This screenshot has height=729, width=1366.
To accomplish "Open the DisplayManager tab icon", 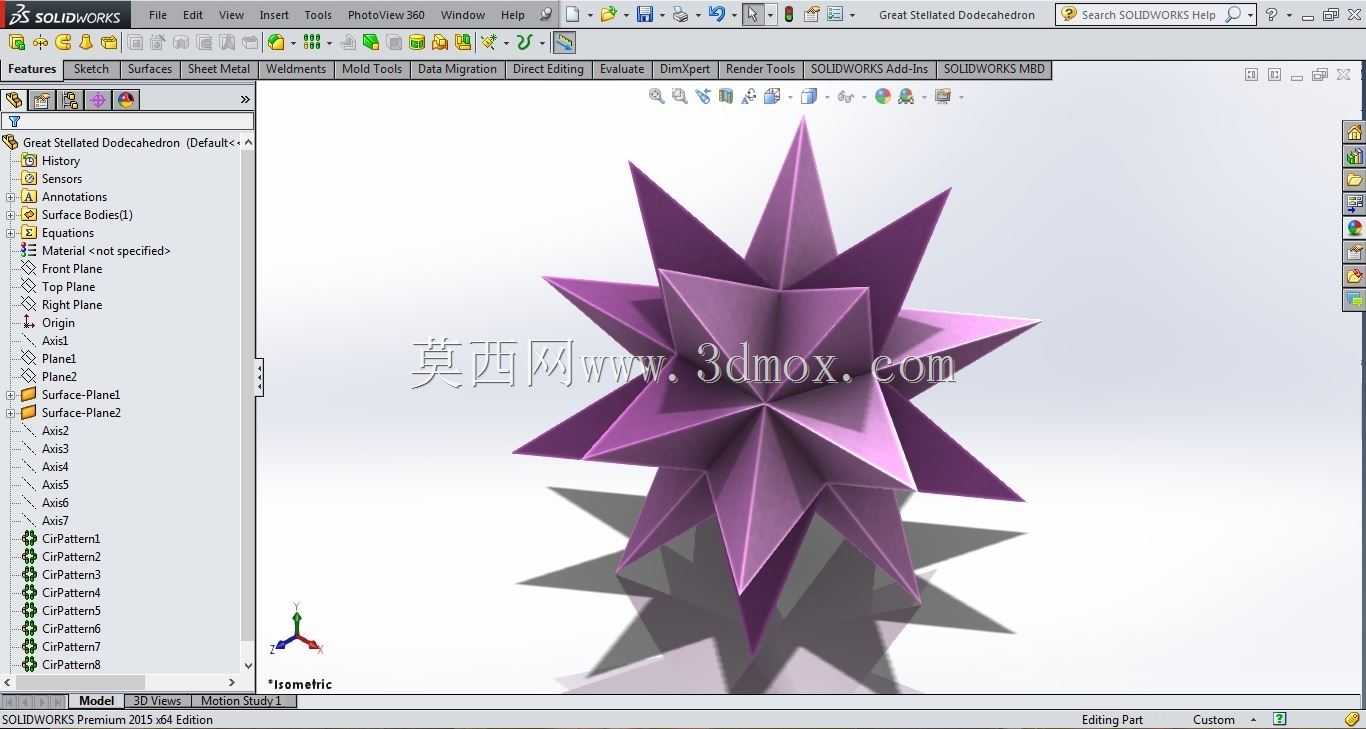I will (126, 100).
